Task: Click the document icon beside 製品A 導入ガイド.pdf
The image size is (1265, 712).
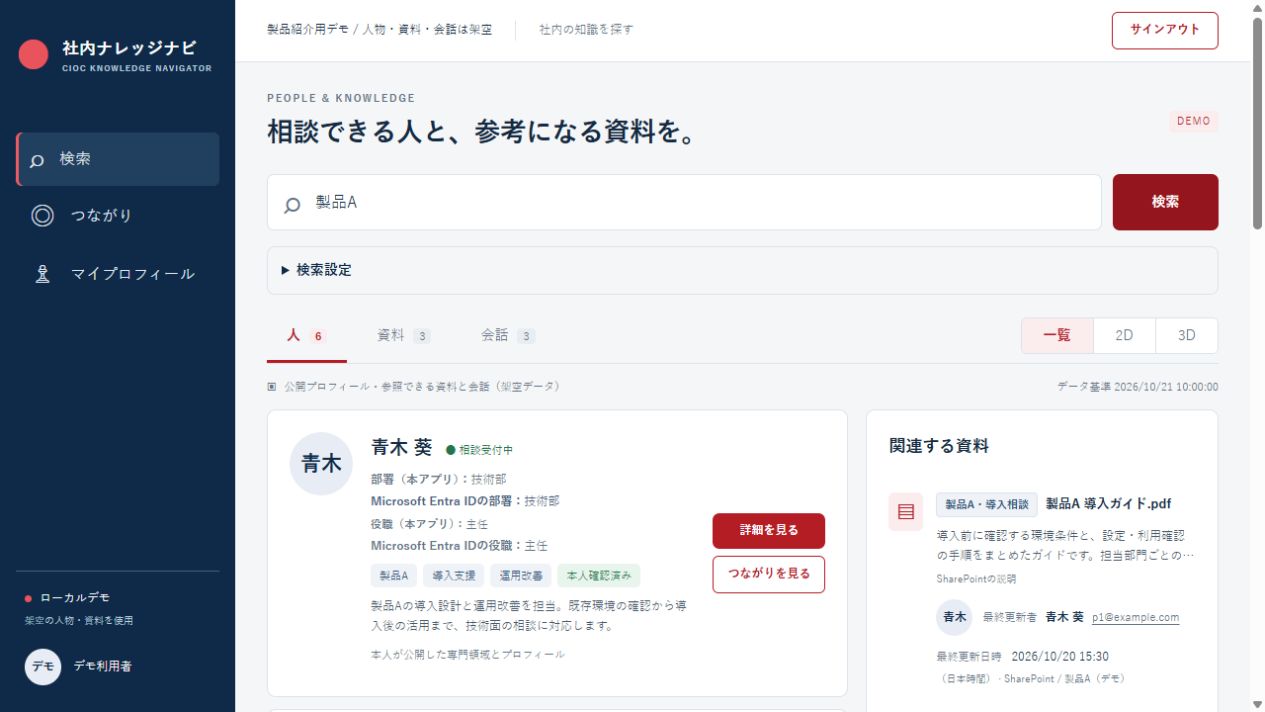Action: tap(906, 512)
